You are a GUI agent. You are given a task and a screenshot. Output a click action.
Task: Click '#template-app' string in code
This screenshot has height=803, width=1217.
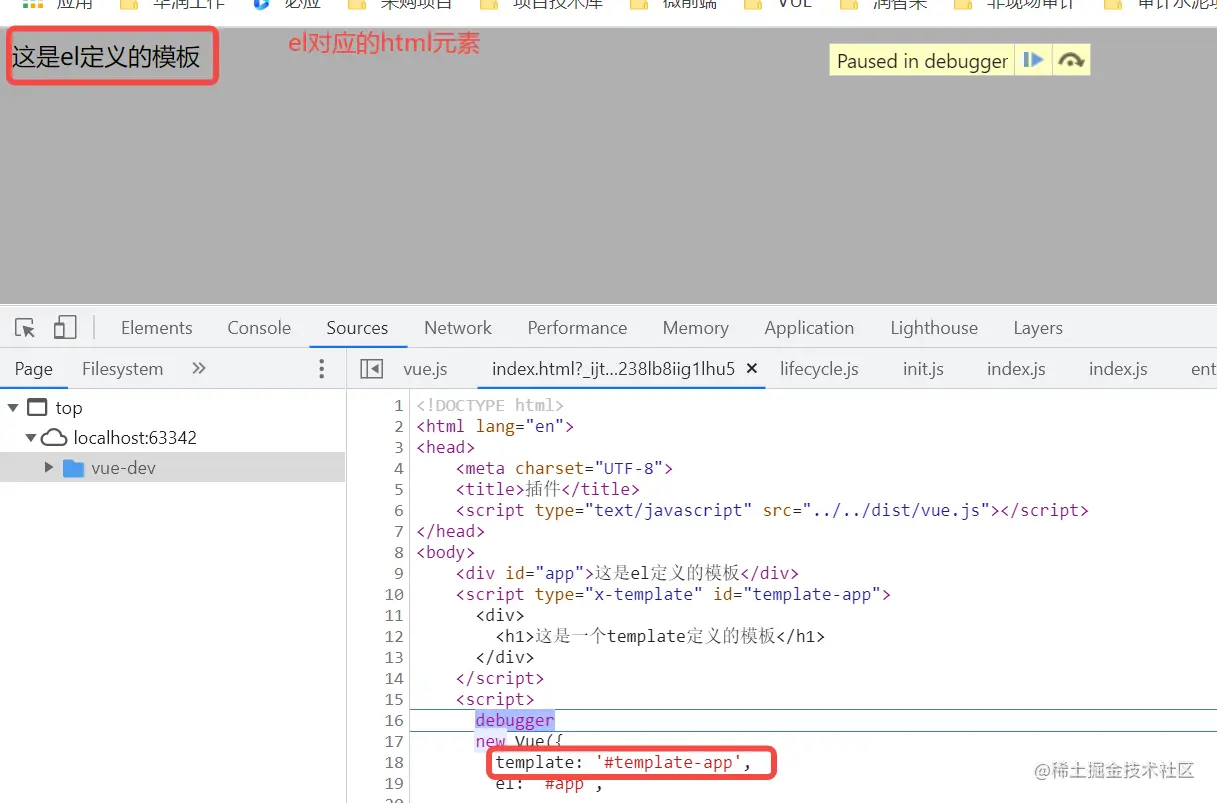(668, 762)
